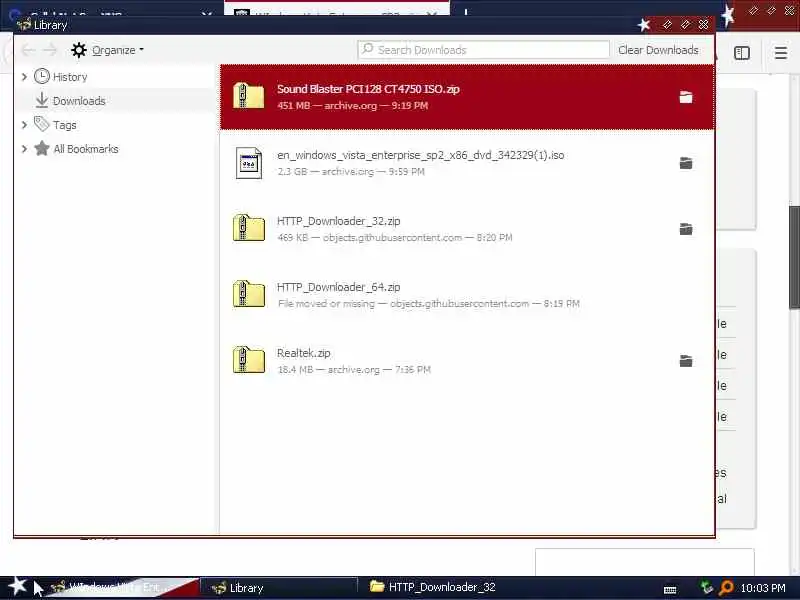Open folder for Sound Blaster PCI128 download
Image resolution: width=800 pixels, height=600 pixels.
686,97
